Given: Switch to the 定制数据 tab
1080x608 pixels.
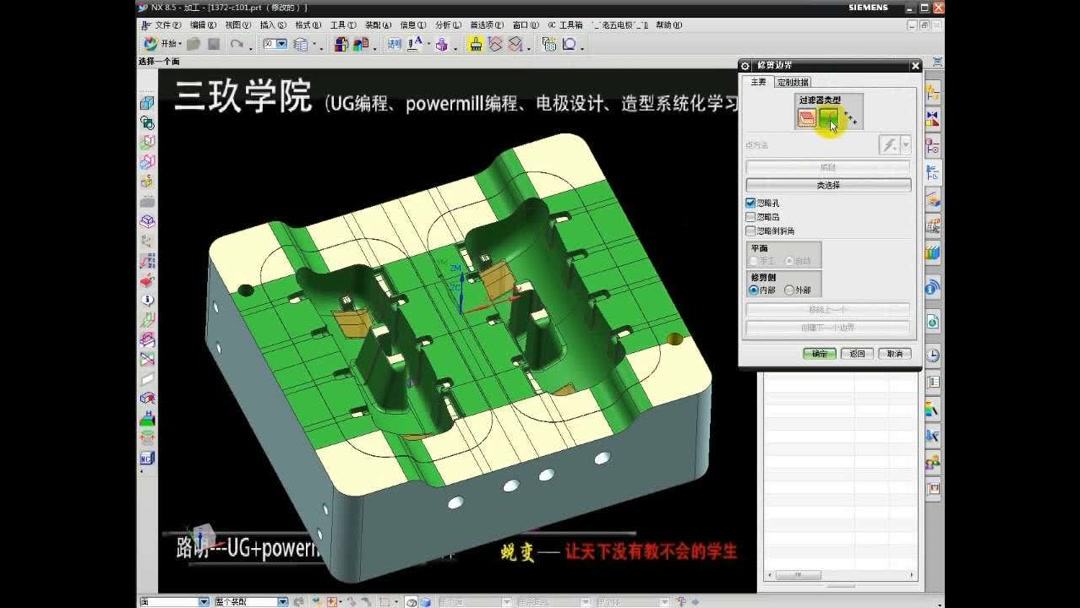Looking at the screenshot, I should [x=793, y=83].
